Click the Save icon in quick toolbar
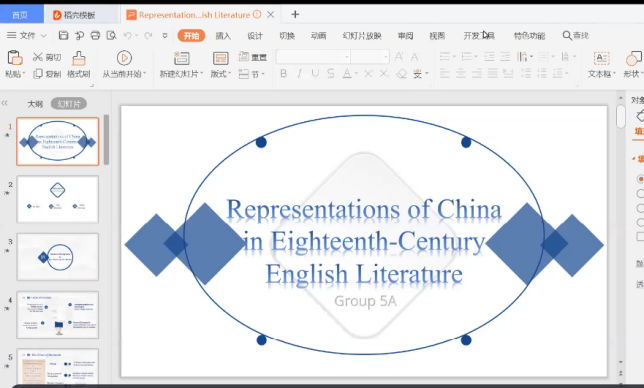This screenshot has width=644, height=388. click(x=63, y=35)
